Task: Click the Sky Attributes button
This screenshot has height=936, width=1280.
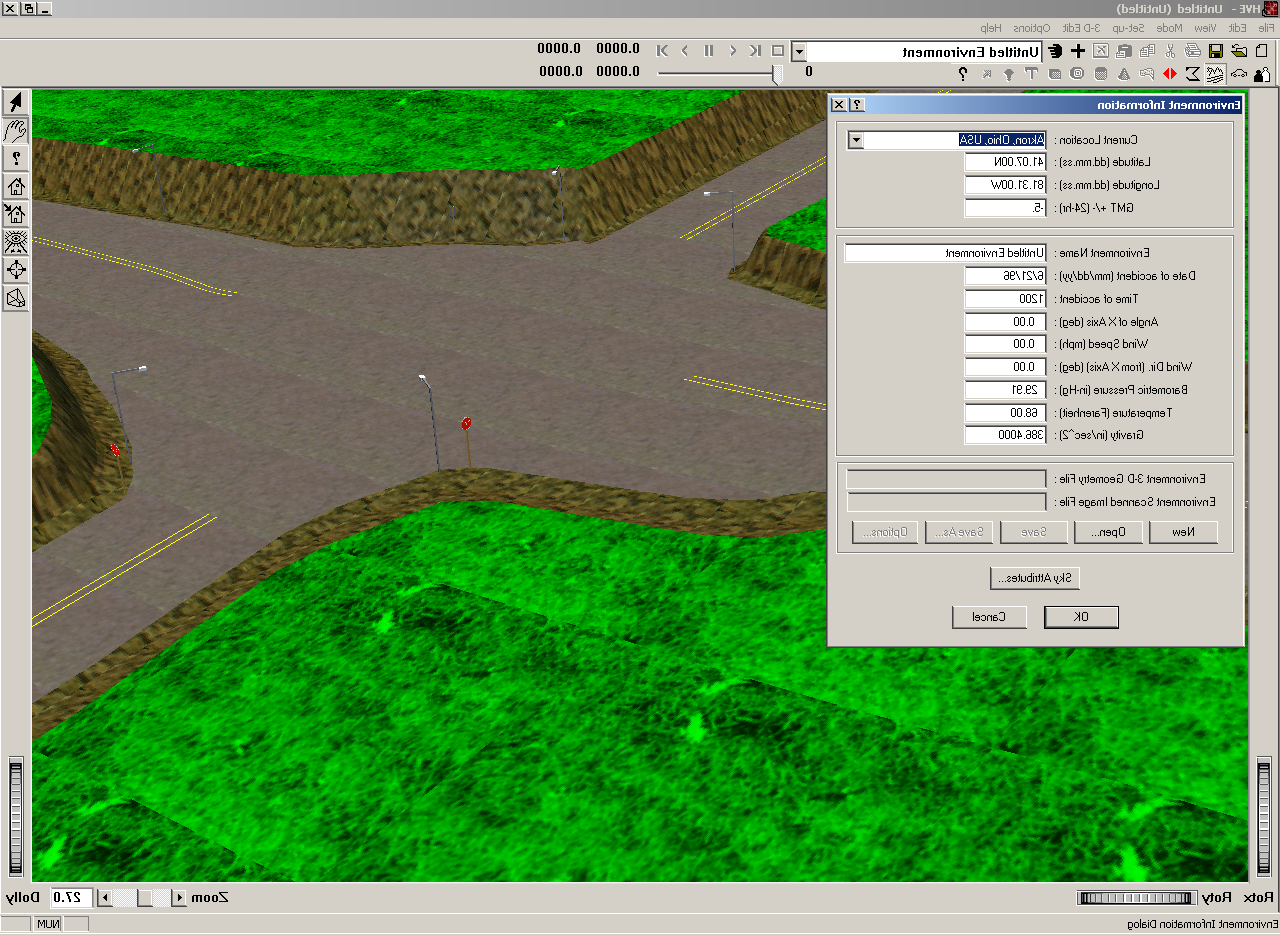Action: click(x=1035, y=578)
